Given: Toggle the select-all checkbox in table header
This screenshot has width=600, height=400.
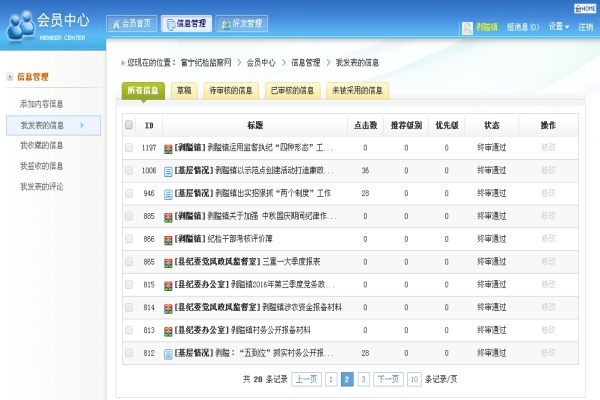Looking at the screenshot, I should pyautogui.click(x=129, y=125).
